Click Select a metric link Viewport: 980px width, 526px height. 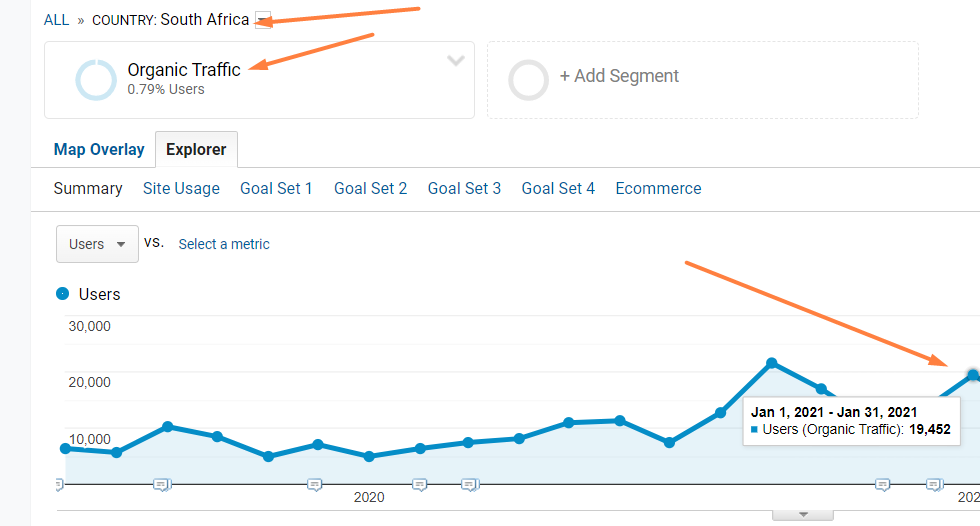(x=224, y=244)
